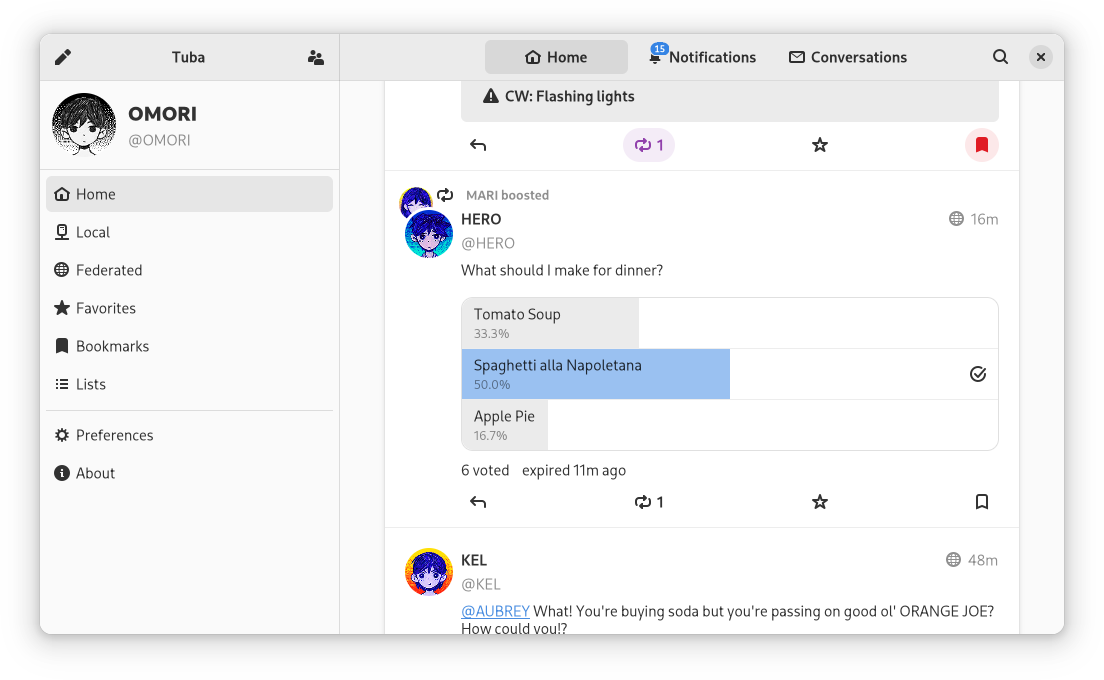
Task: Open the Local timeline
Action: click(189, 232)
